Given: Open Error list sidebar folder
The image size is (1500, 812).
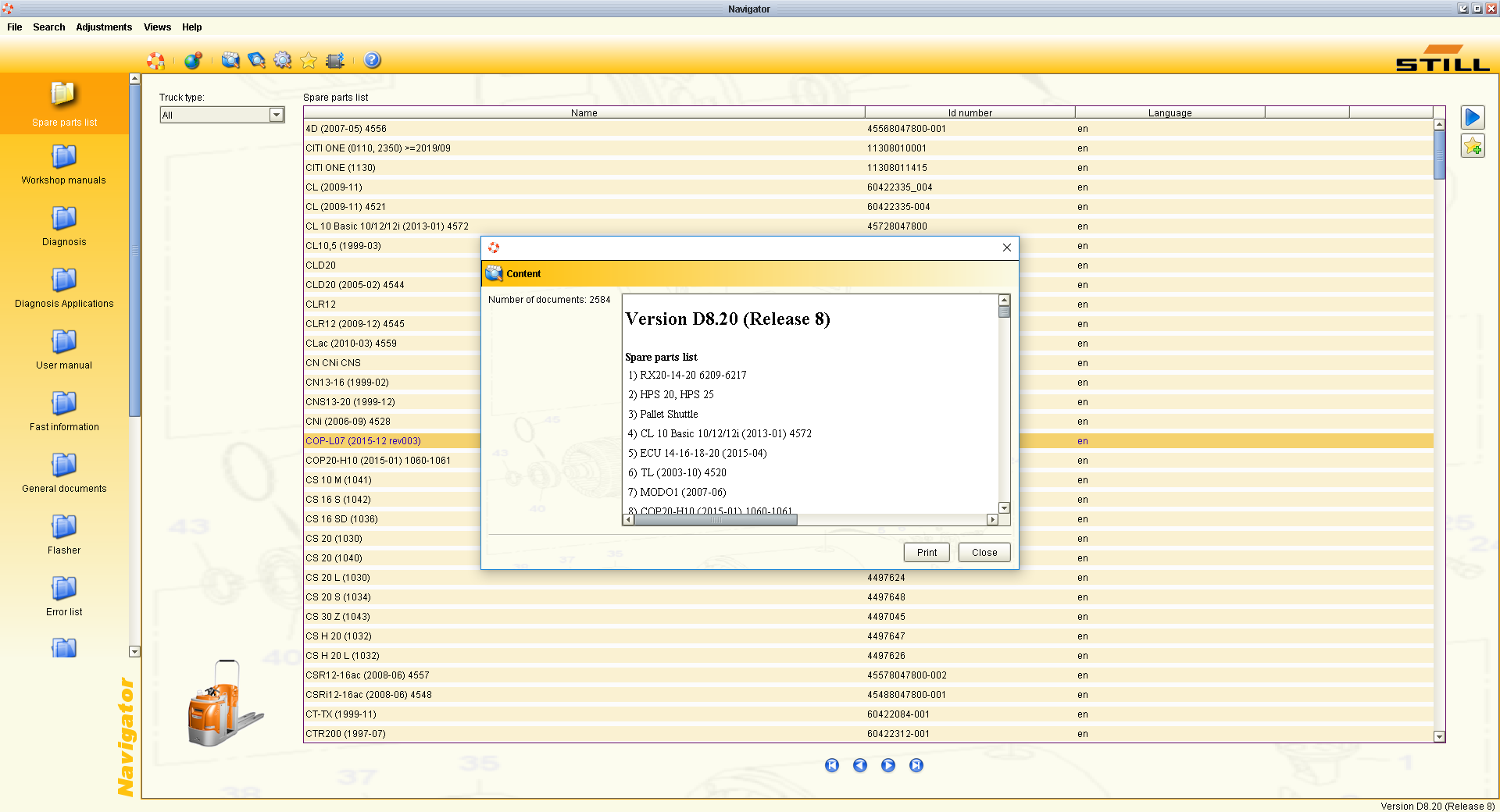Looking at the screenshot, I should click(64, 597).
